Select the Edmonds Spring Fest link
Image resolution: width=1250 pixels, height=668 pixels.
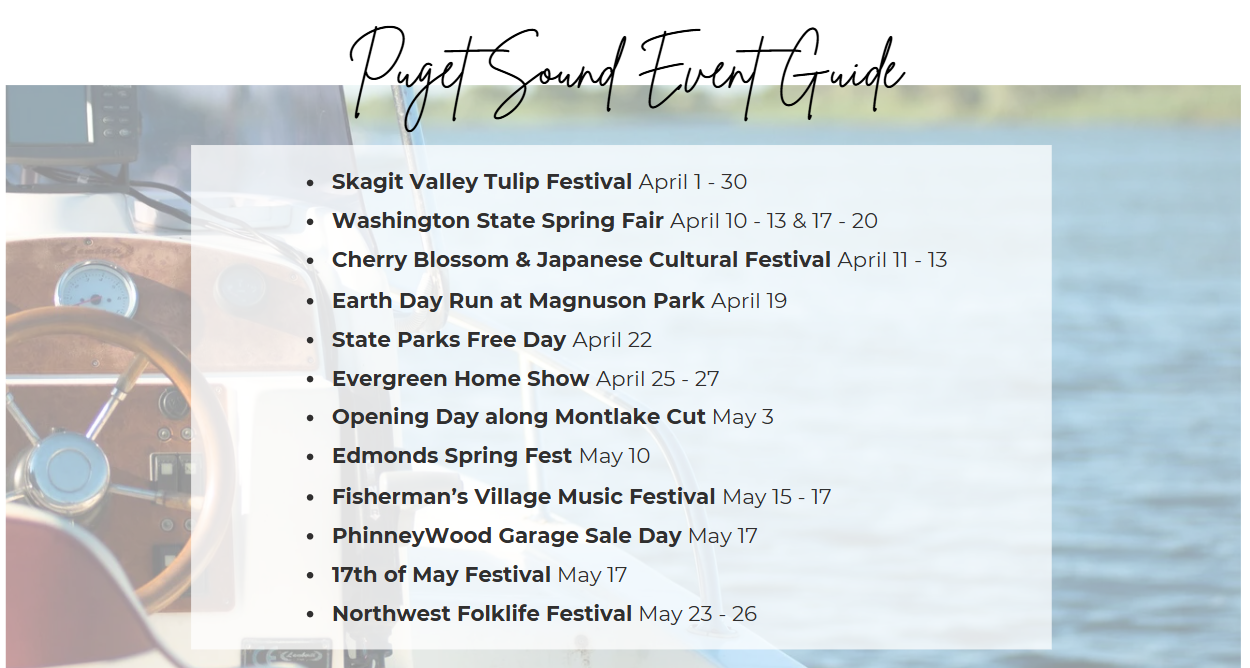pyautogui.click(x=451, y=456)
